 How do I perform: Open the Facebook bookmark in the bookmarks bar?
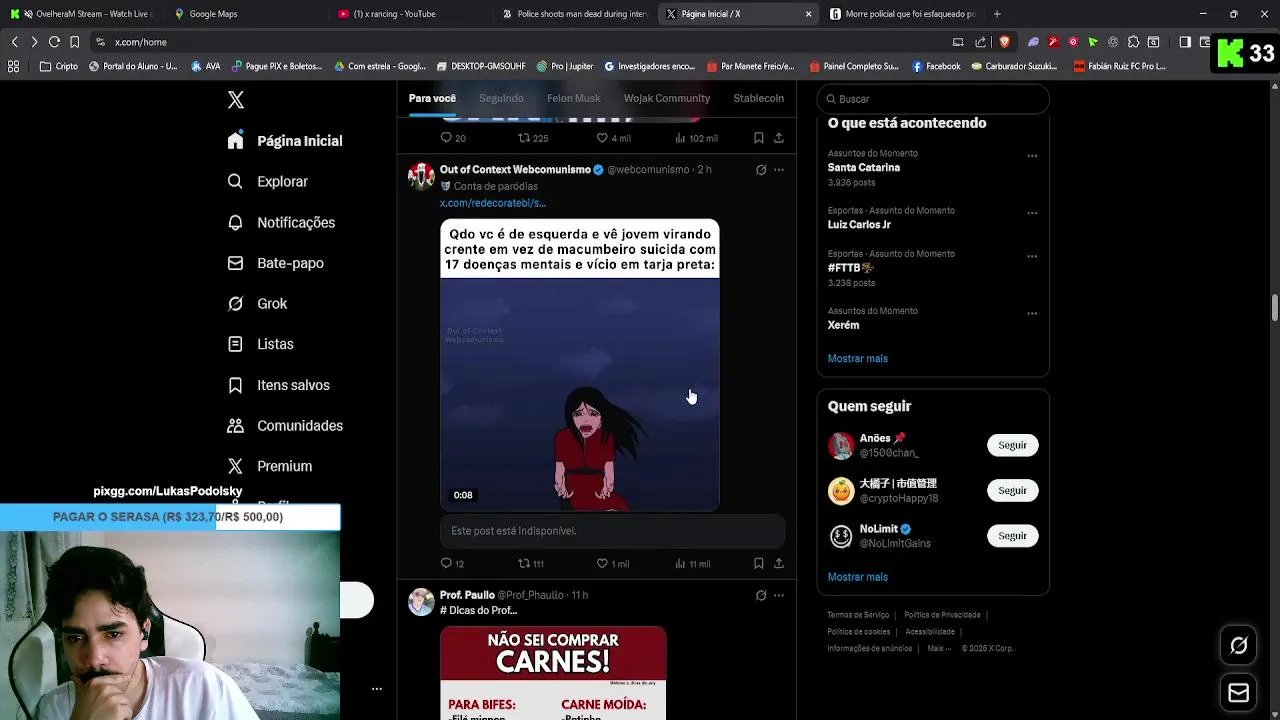[935, 66]
